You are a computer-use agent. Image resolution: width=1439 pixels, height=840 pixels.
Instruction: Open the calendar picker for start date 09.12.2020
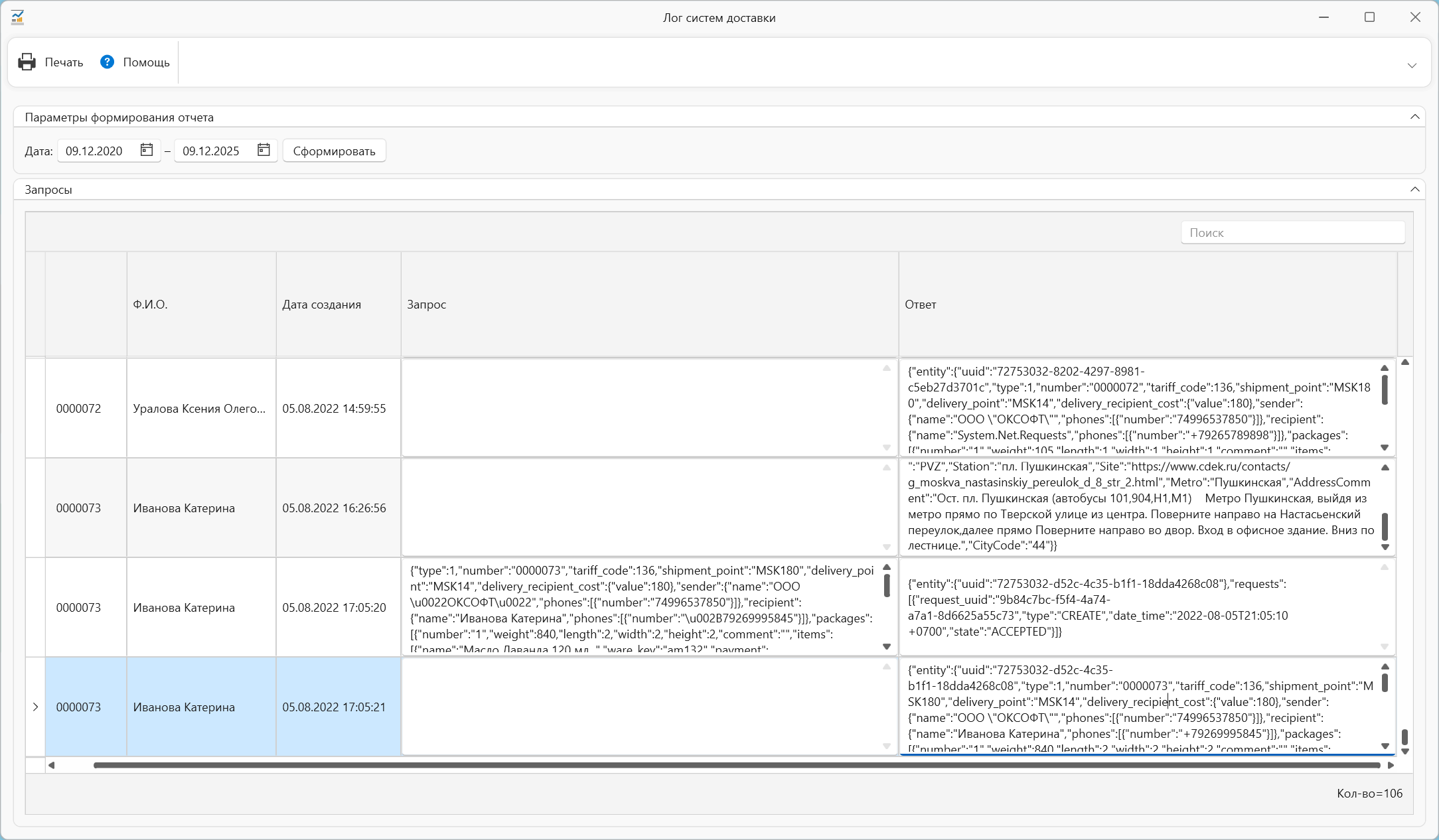click(x=147, y=151)
